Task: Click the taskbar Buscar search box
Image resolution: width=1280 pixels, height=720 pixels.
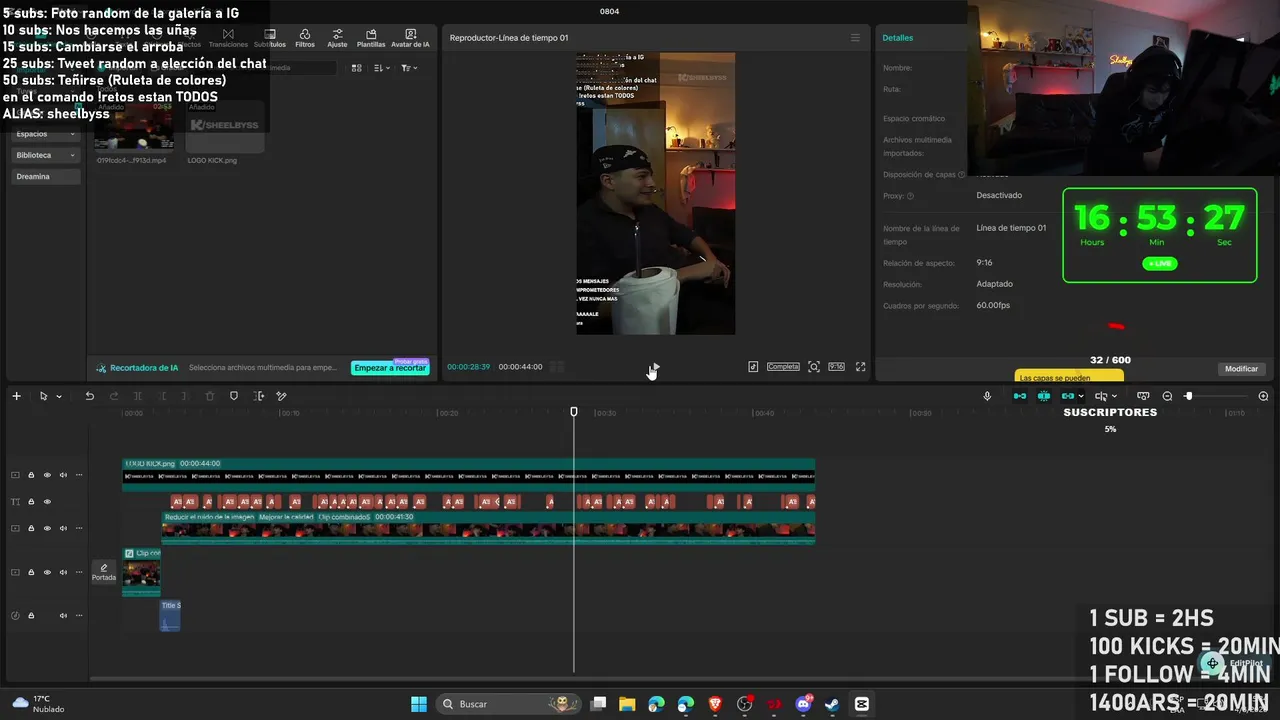Action: (x=511, y=704)
